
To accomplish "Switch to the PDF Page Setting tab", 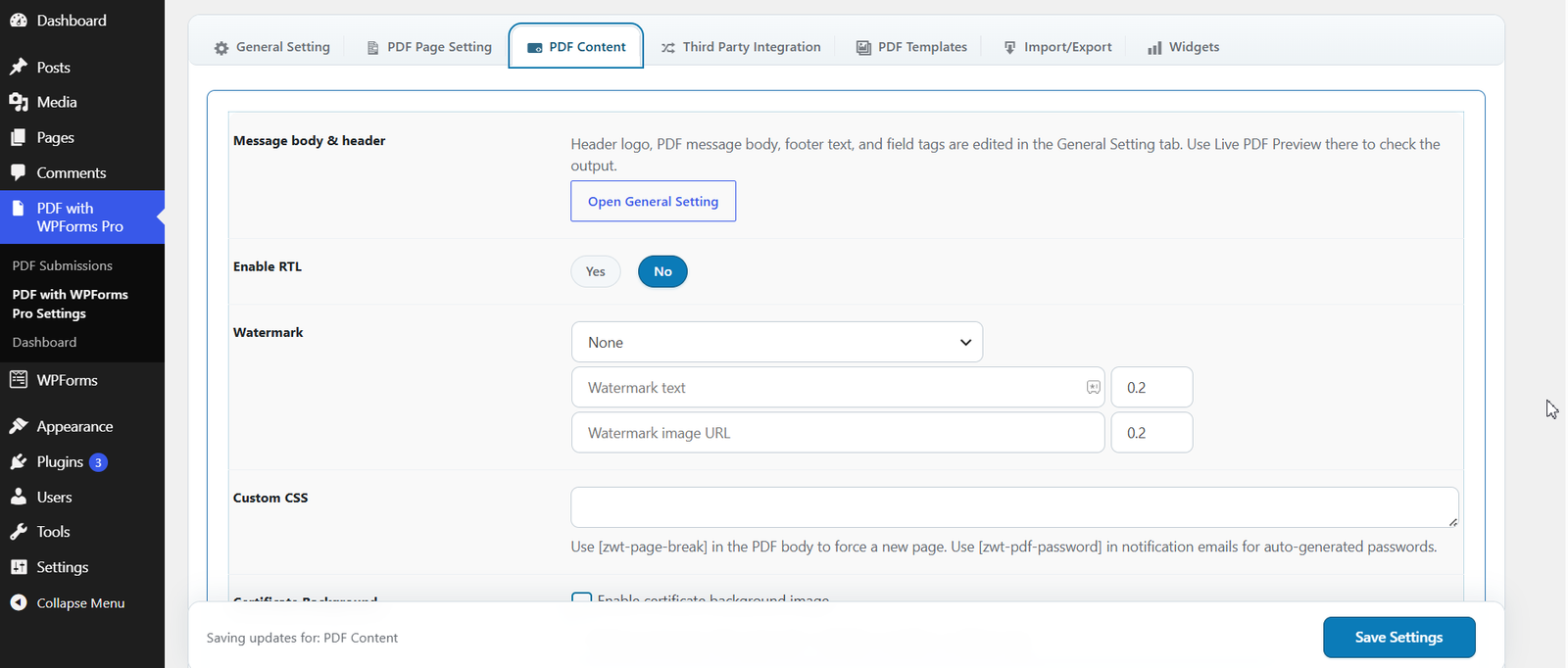I will pyautogui.click(x=429, y=47).
